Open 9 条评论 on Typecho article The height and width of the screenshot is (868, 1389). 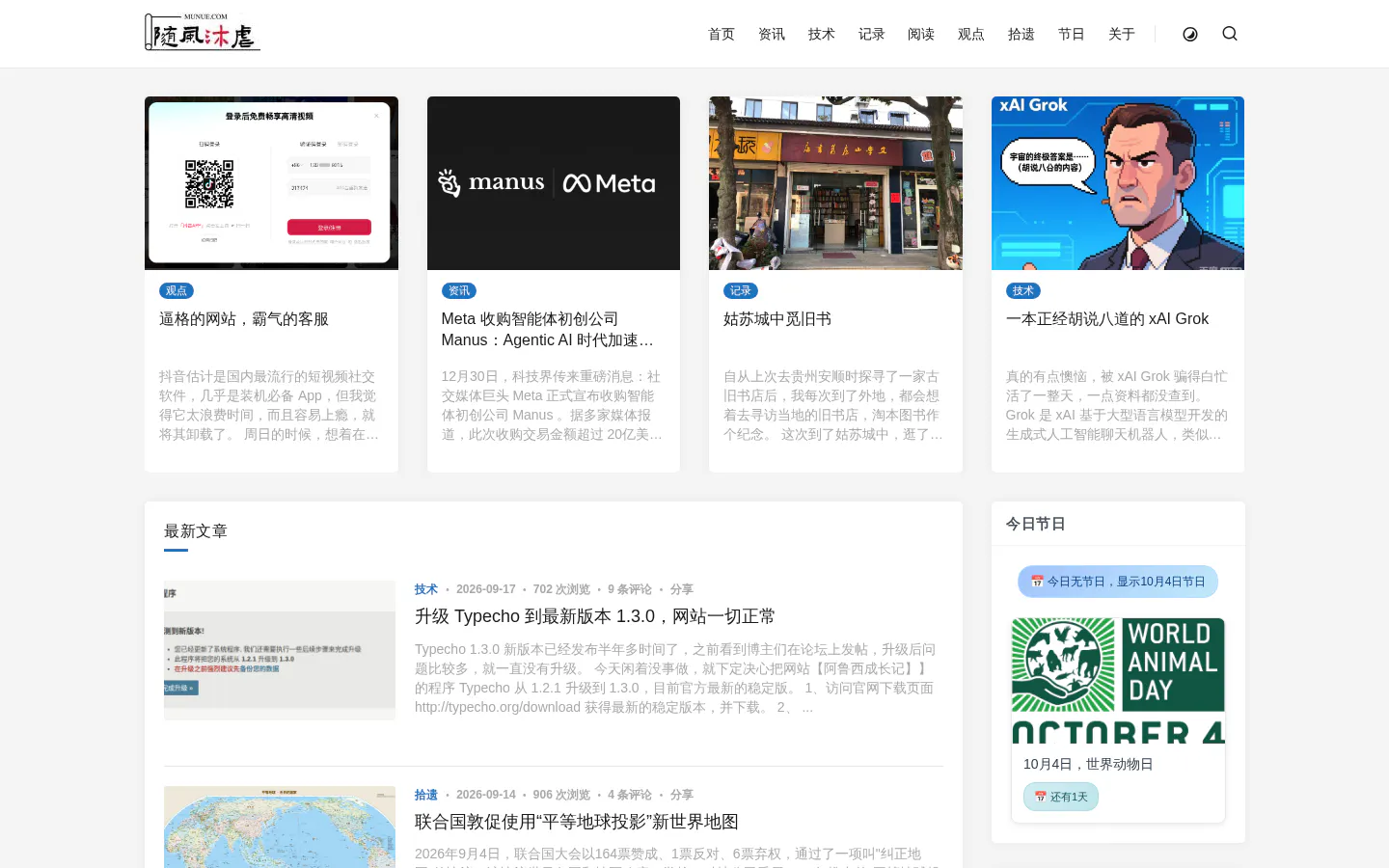pyautogui.click(x=630, y=589)
